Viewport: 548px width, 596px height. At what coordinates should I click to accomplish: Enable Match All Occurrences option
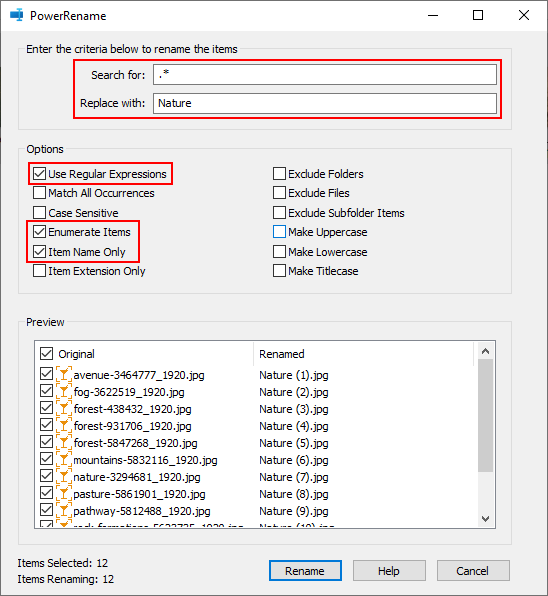click(40, 193)
